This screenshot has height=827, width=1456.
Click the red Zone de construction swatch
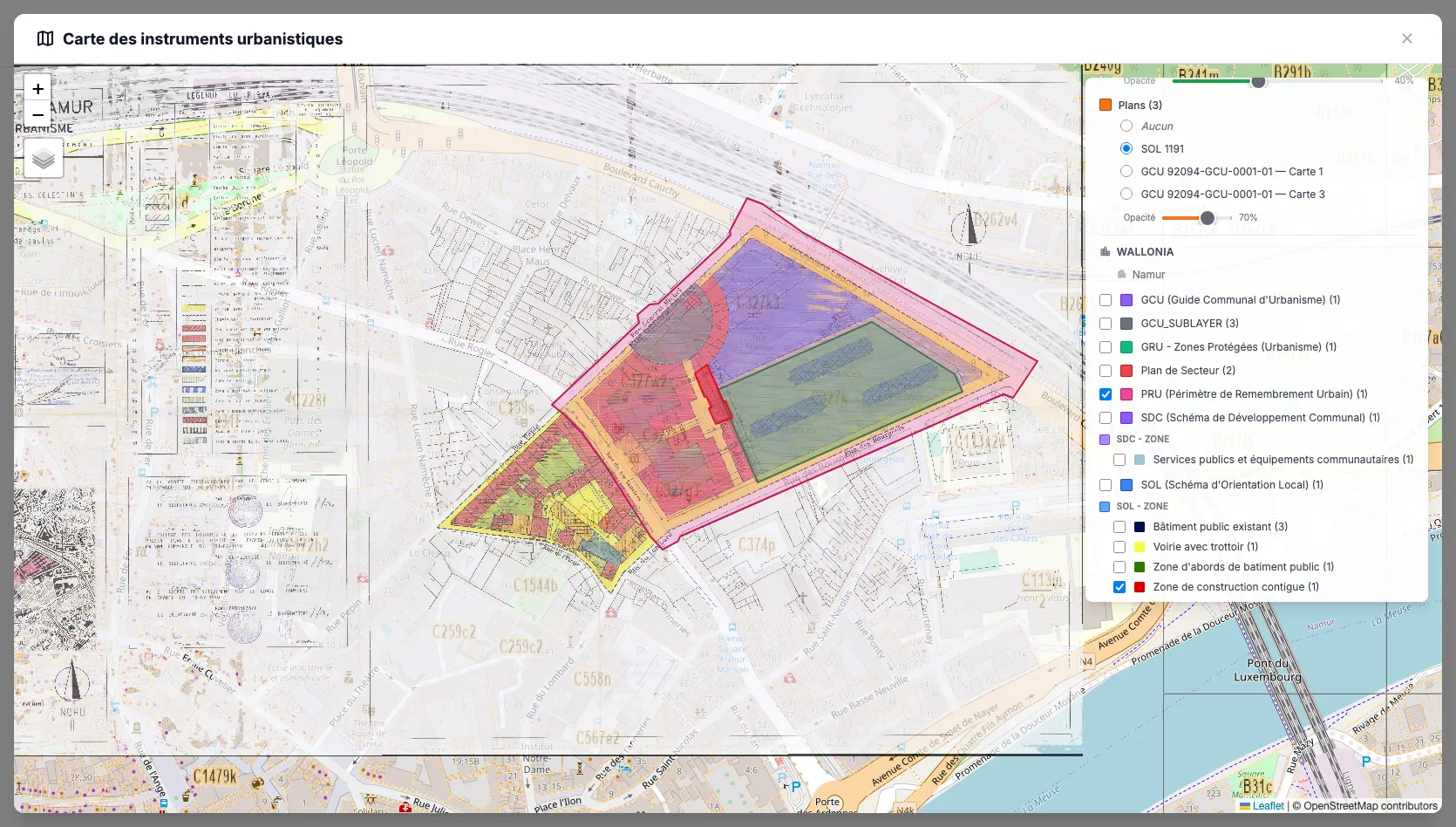[1140, 587]
